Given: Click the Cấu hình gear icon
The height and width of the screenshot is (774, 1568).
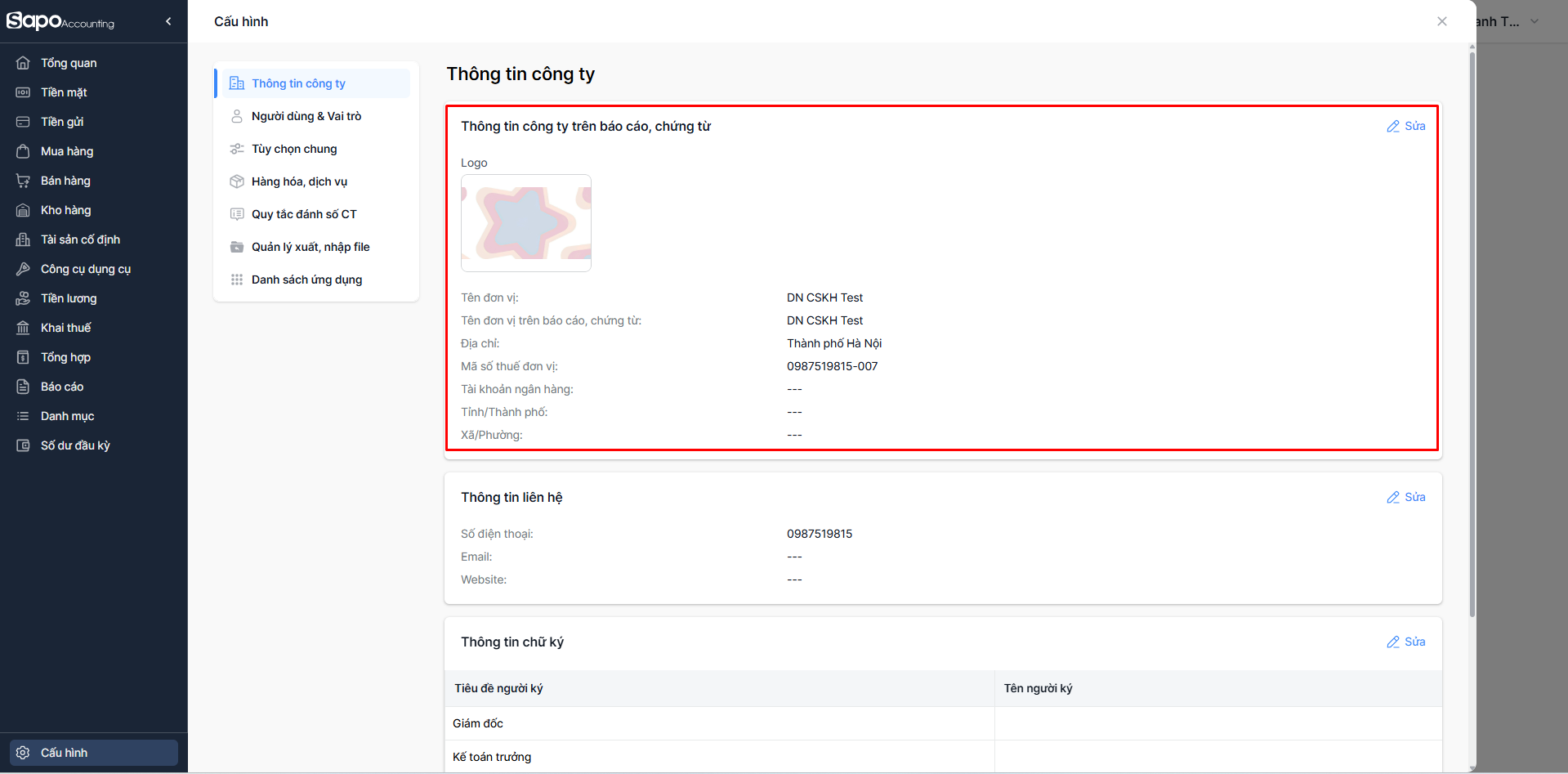Looking at the screenshot, I should point(23,753).
